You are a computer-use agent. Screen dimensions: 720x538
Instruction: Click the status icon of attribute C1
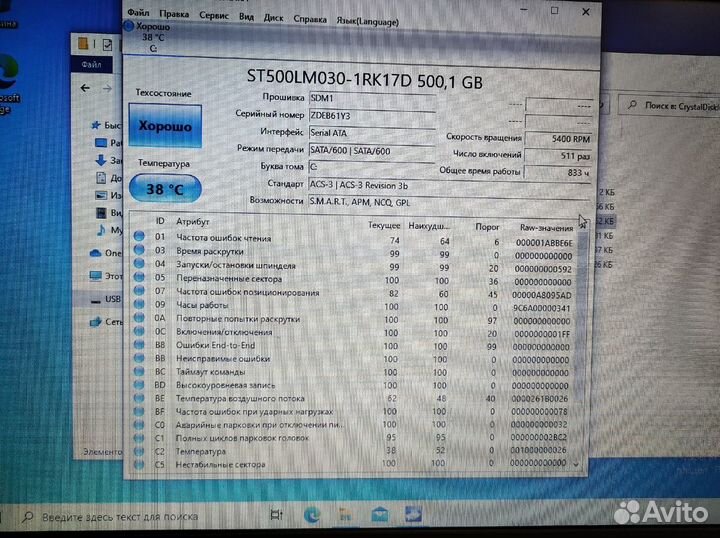coord(139,437)
